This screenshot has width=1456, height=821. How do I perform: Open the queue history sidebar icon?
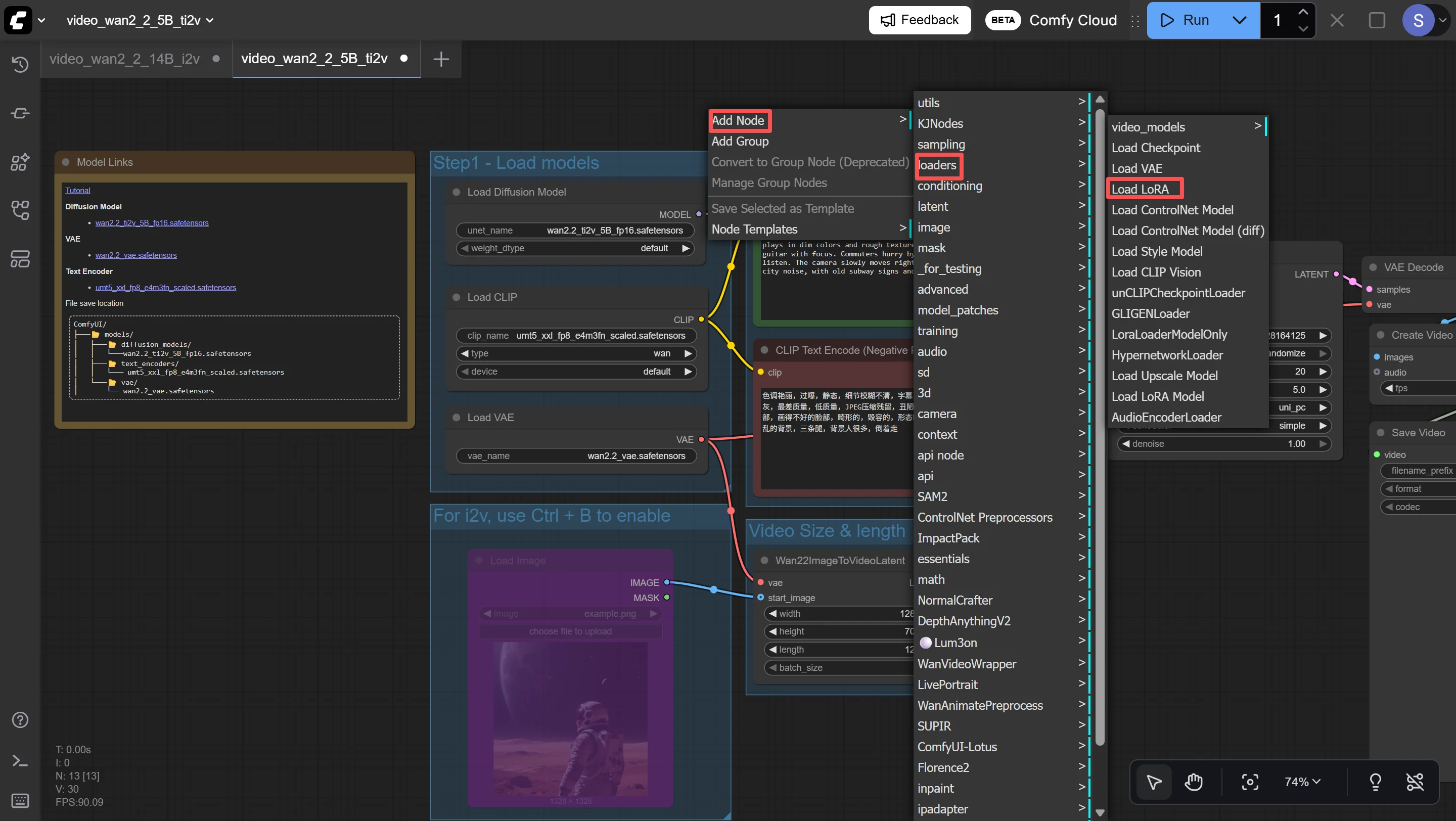coord(20,64)
